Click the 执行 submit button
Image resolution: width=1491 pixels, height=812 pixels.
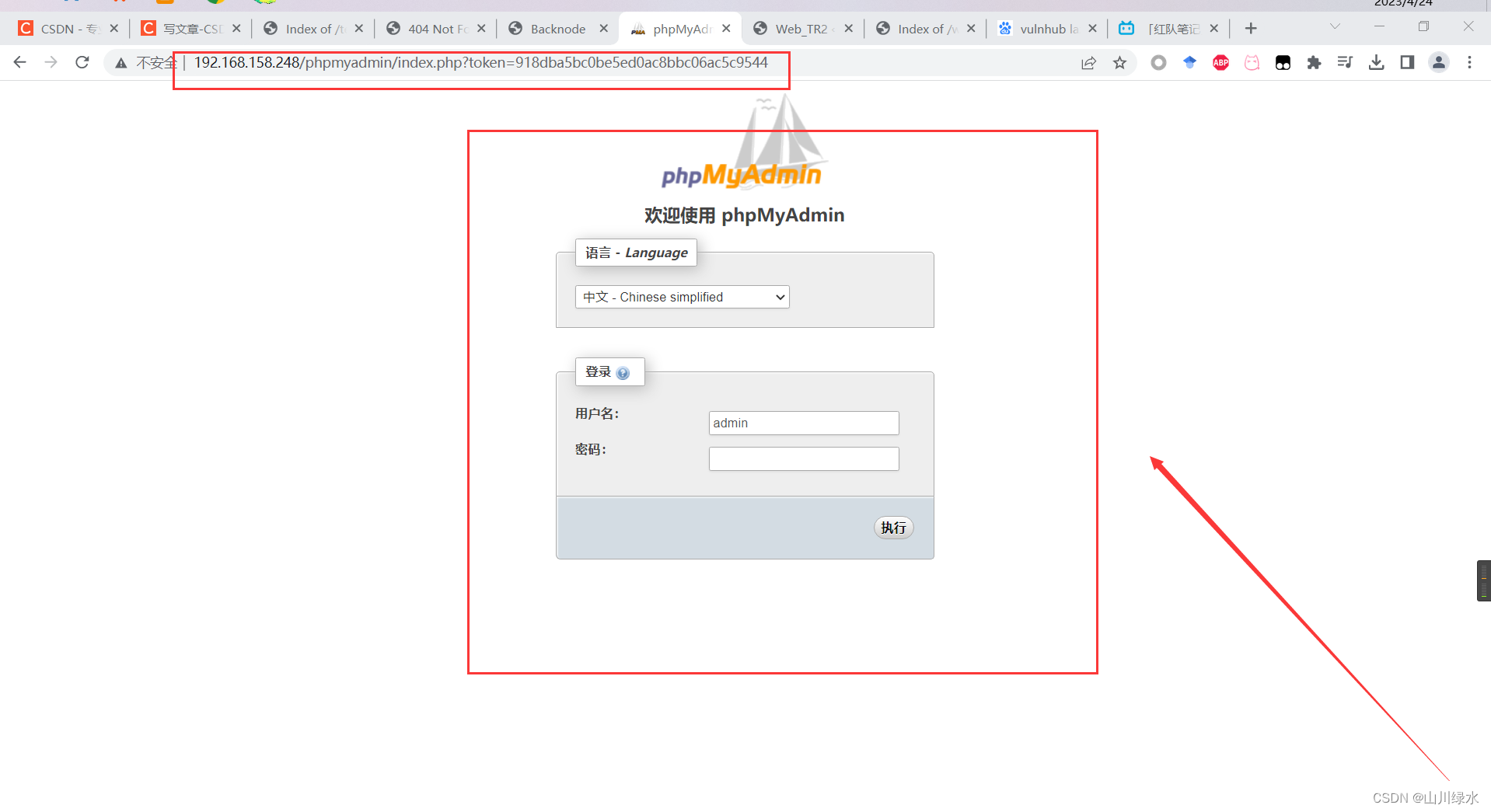(x=893, y=528)
